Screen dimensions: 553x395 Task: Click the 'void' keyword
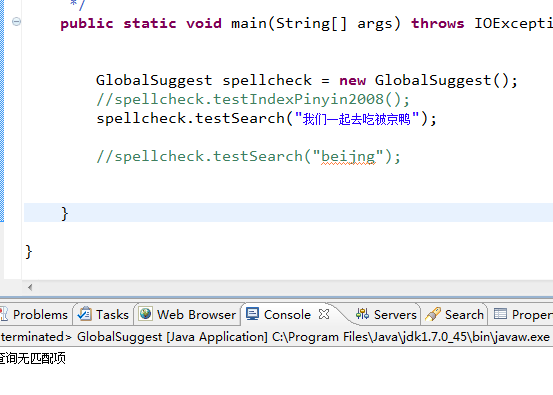click(204, 23)
